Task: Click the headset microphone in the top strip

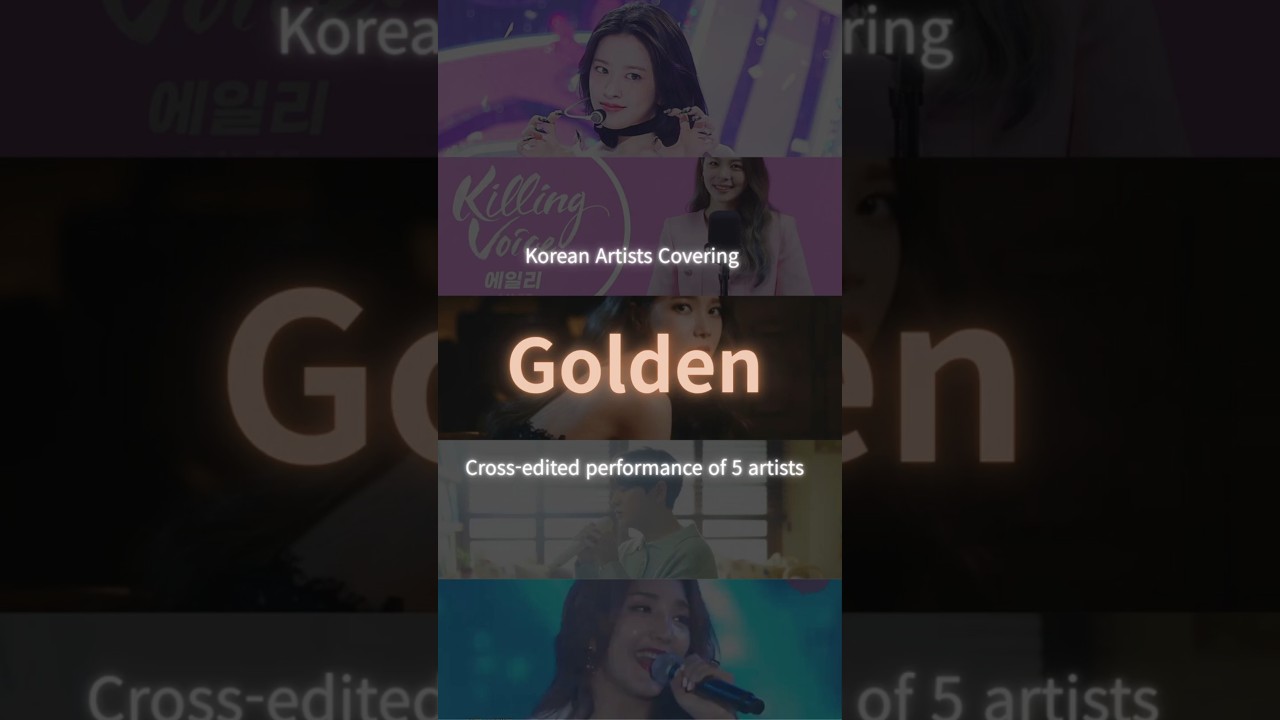Action: coord(589,116)
